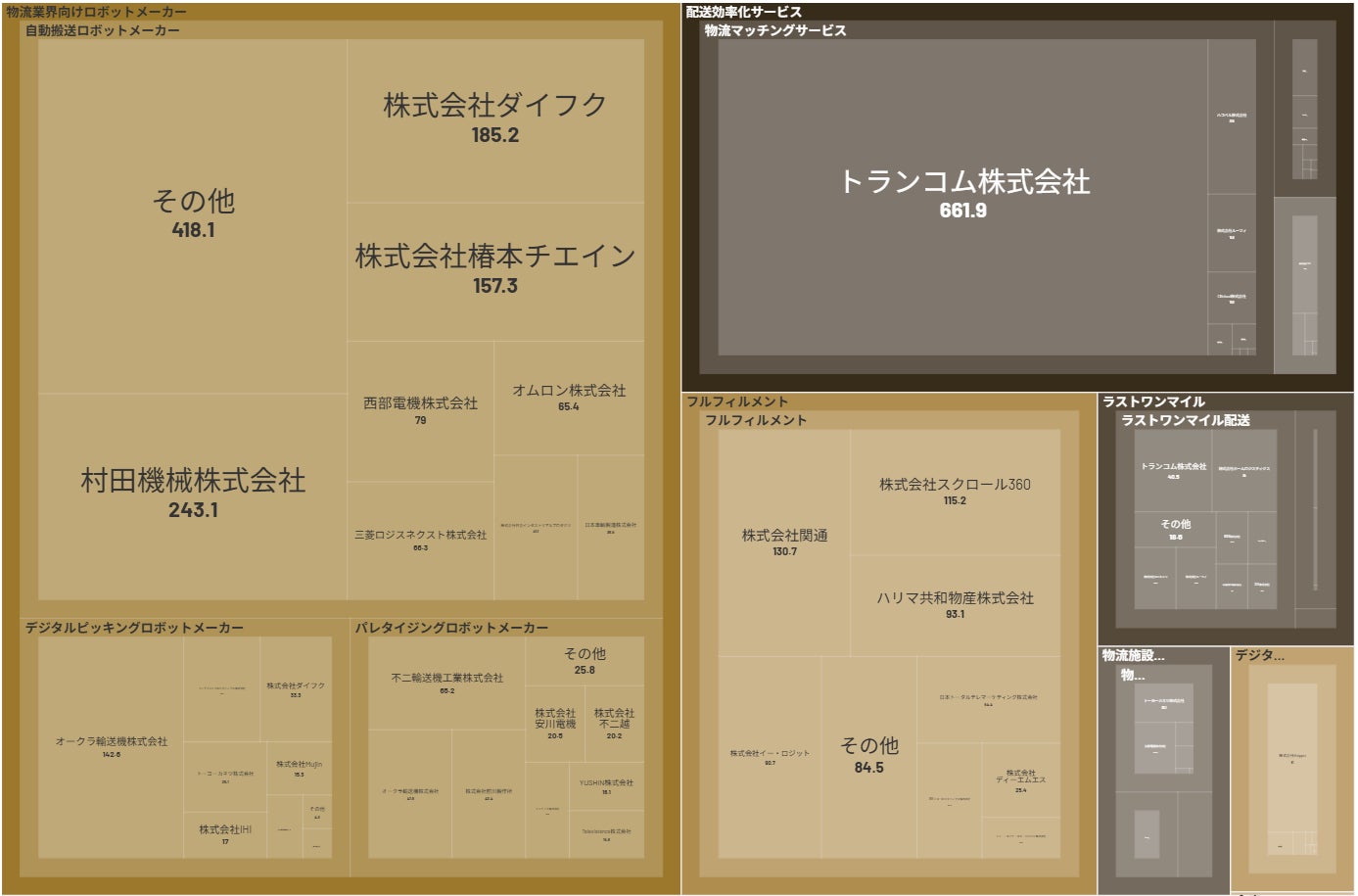Select the 不二輸送機工業株式会社 tile
This screenshot has height=896, width=1358.
point(446,683)
